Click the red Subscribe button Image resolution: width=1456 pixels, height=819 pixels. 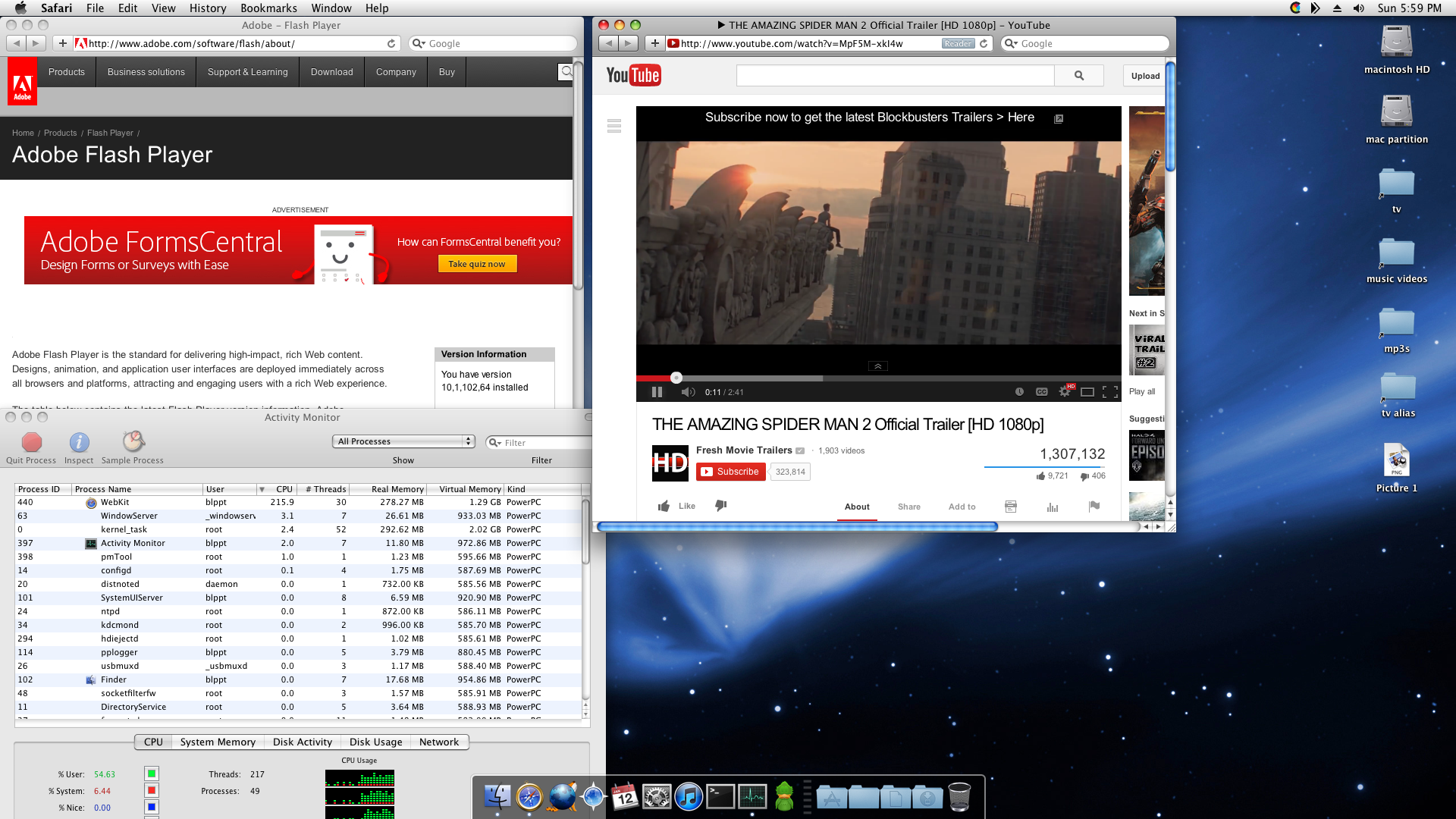pos(730,472)
